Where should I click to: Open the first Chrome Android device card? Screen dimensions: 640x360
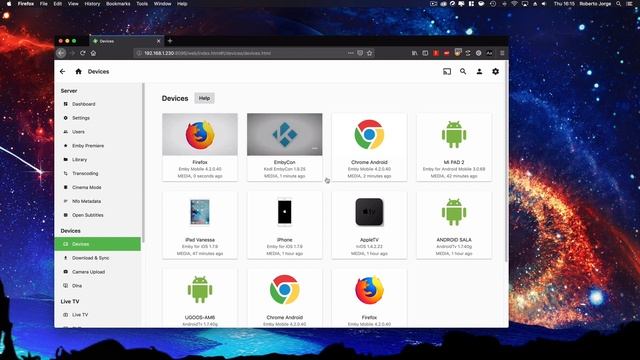(x=369, y=147)
